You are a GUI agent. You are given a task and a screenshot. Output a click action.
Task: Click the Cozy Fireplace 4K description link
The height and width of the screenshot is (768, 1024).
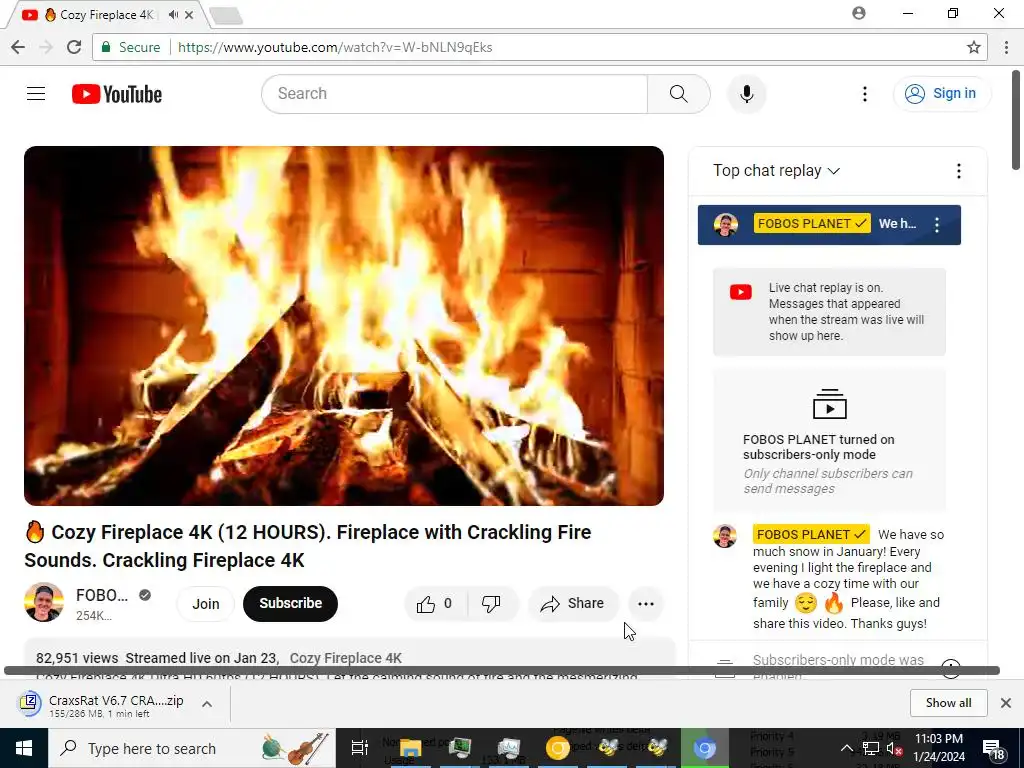345,658
